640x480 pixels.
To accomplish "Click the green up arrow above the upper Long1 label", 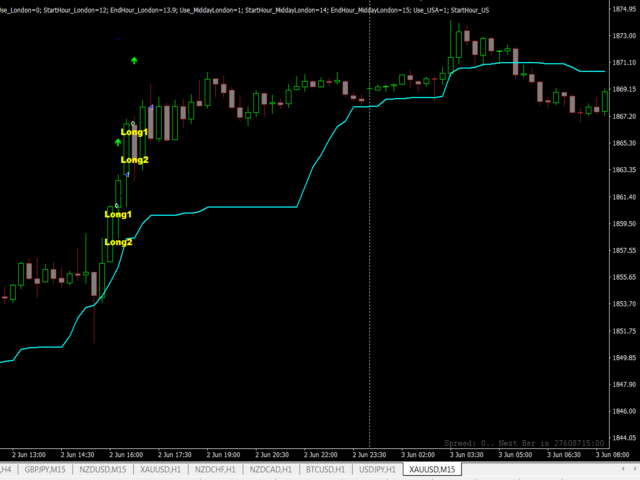I will point(134,61).
